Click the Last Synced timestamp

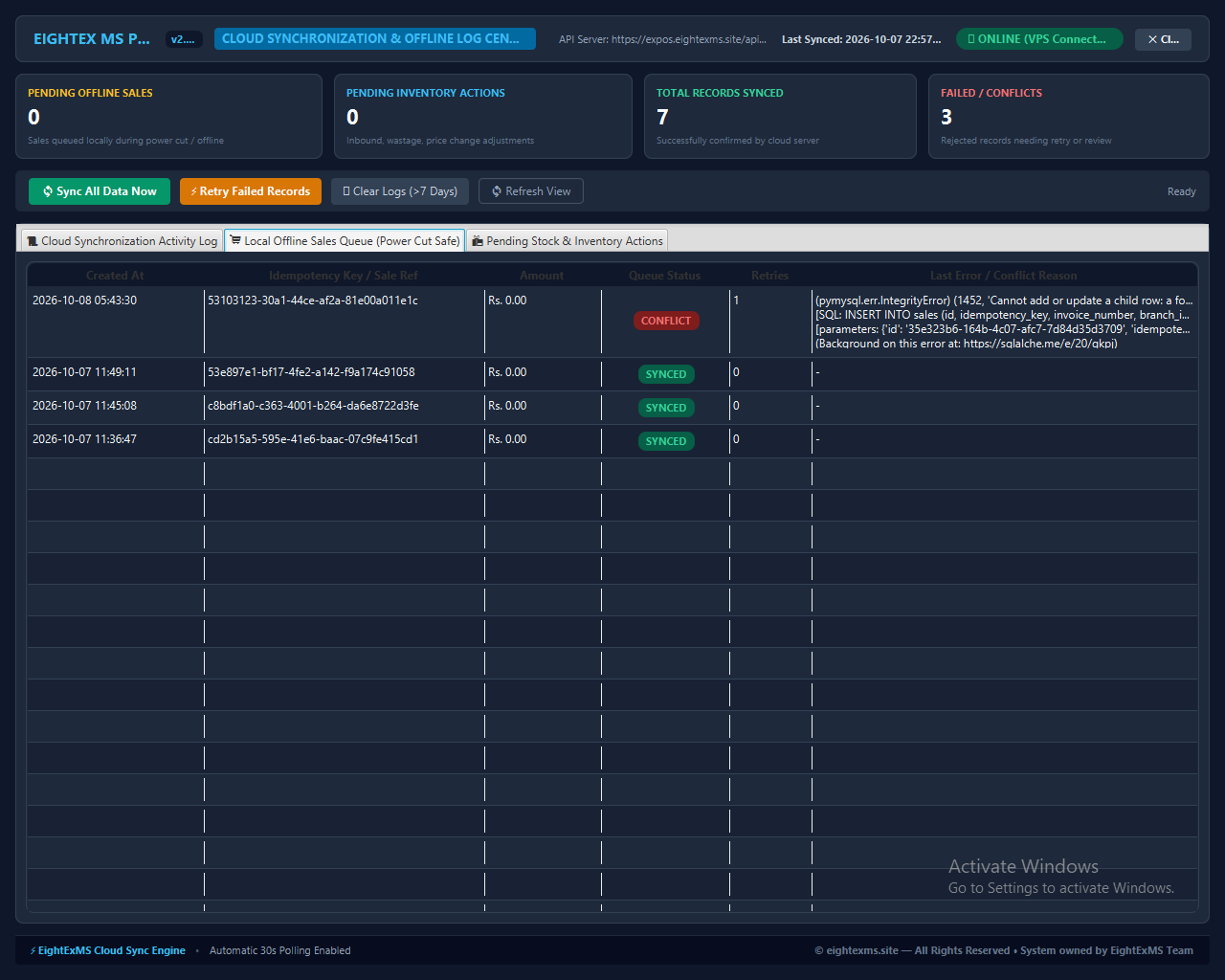click(x=861, y=39)
